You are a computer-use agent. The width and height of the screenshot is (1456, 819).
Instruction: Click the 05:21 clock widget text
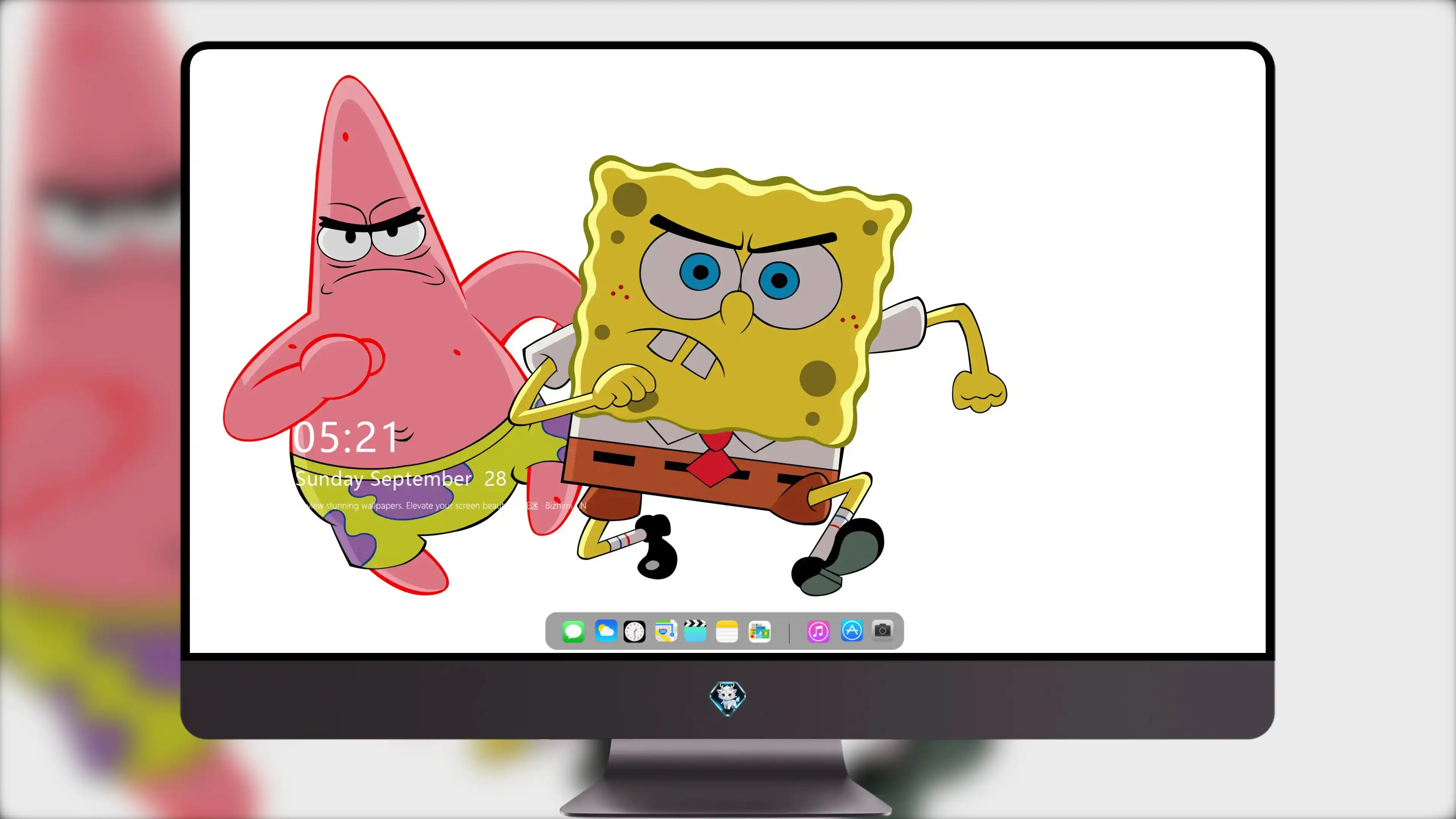tap(346, 438)
